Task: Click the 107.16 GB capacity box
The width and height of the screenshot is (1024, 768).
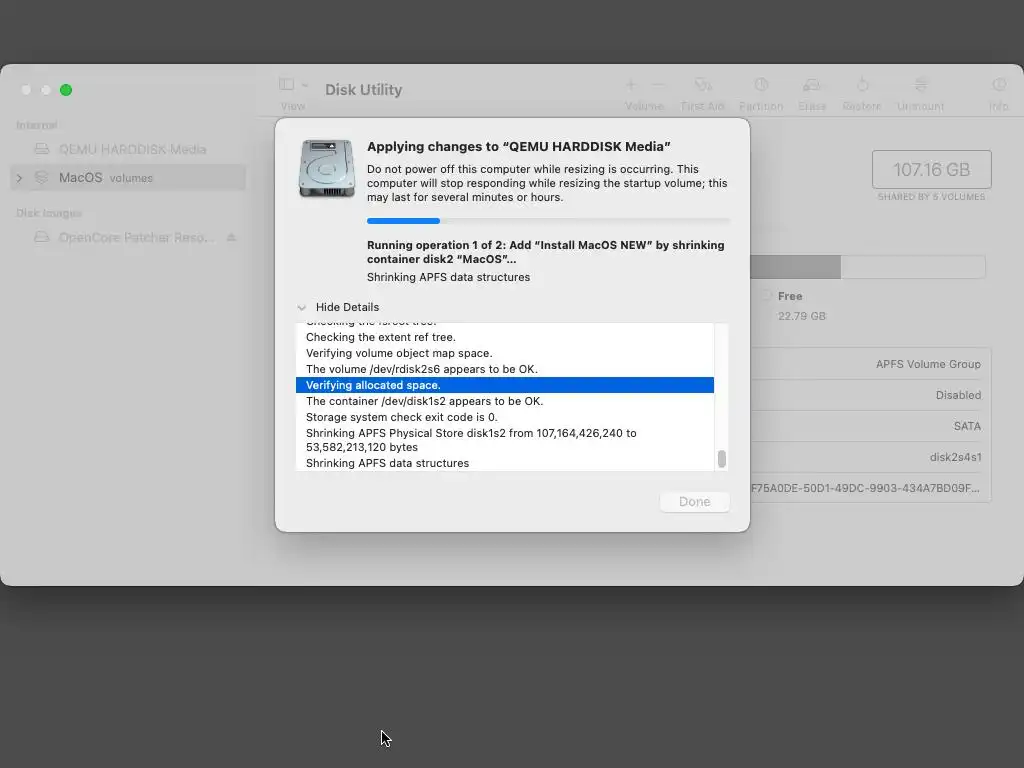Action: click(931, 169)
